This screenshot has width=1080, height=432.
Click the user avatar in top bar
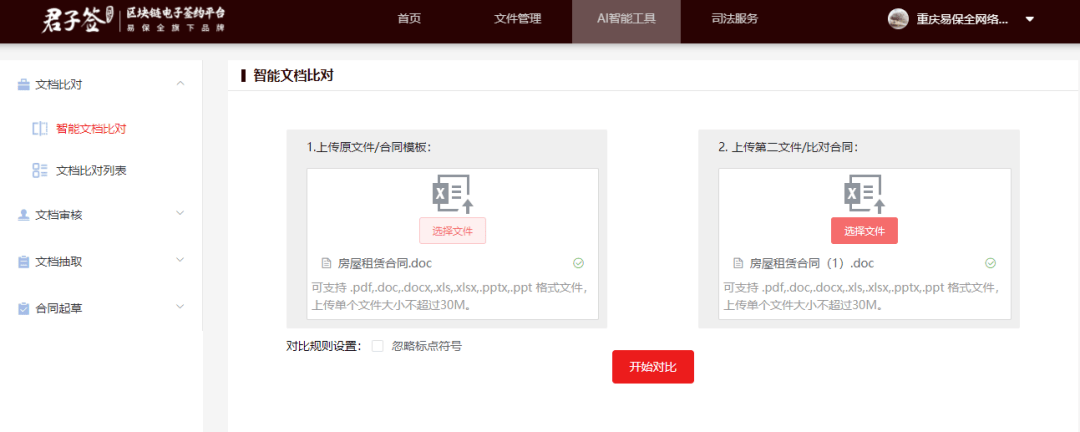[898, 19]
